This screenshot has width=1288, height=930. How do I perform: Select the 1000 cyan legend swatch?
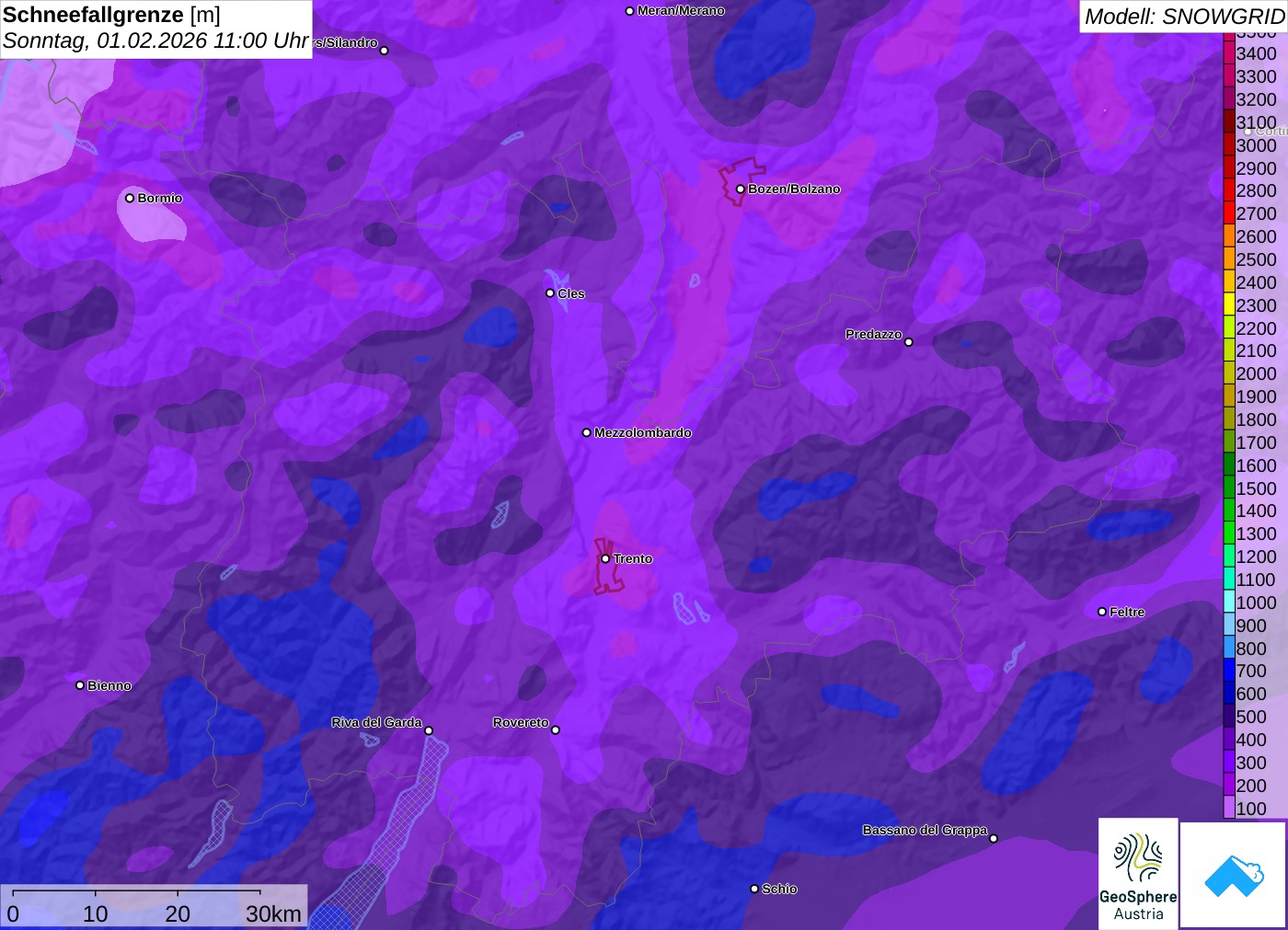tap(1229, 602)
